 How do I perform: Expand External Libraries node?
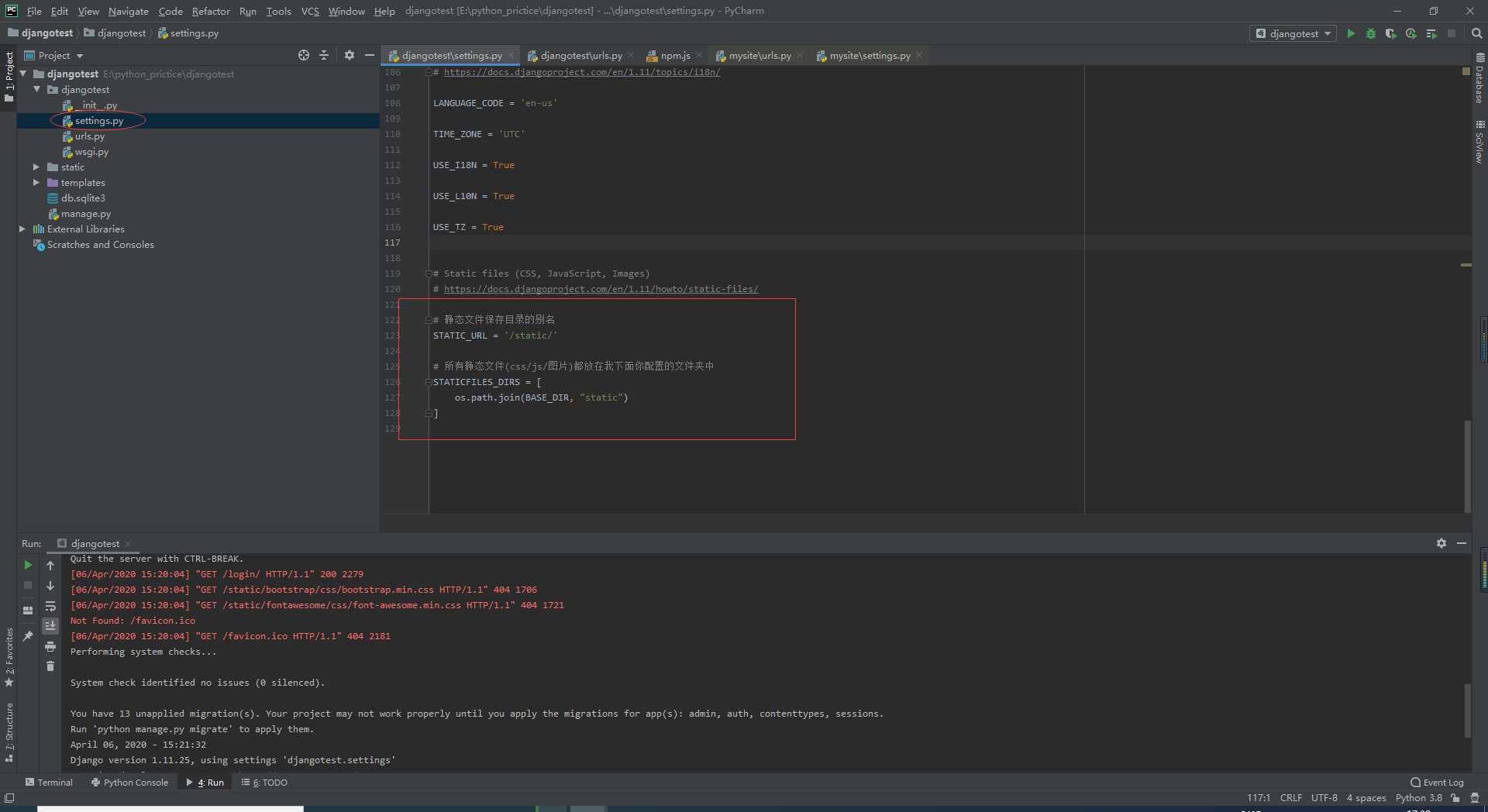click(x=22, y=229)
